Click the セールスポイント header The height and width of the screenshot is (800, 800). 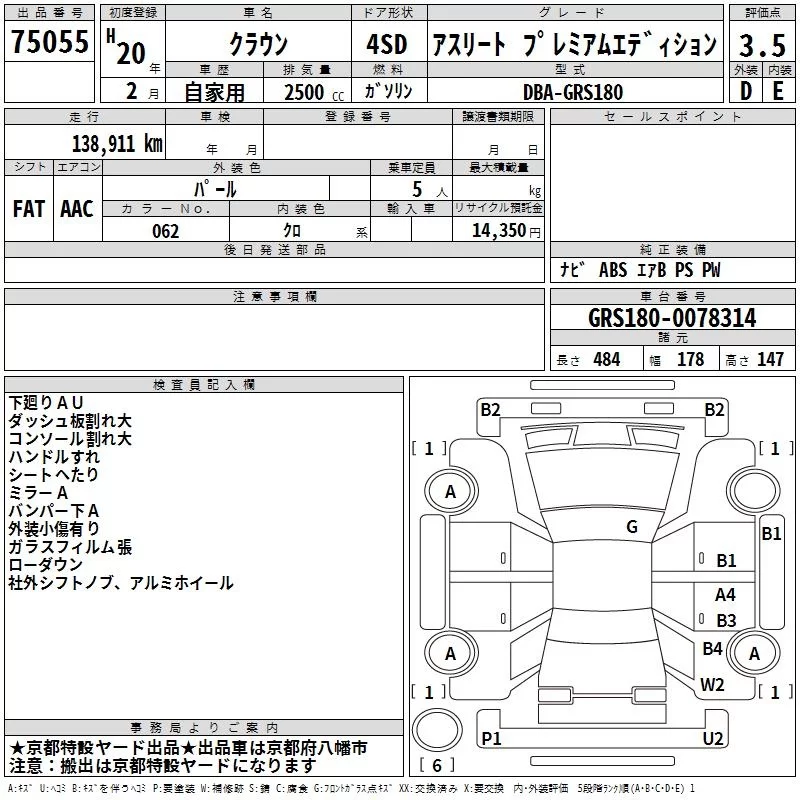pos(672,116)
